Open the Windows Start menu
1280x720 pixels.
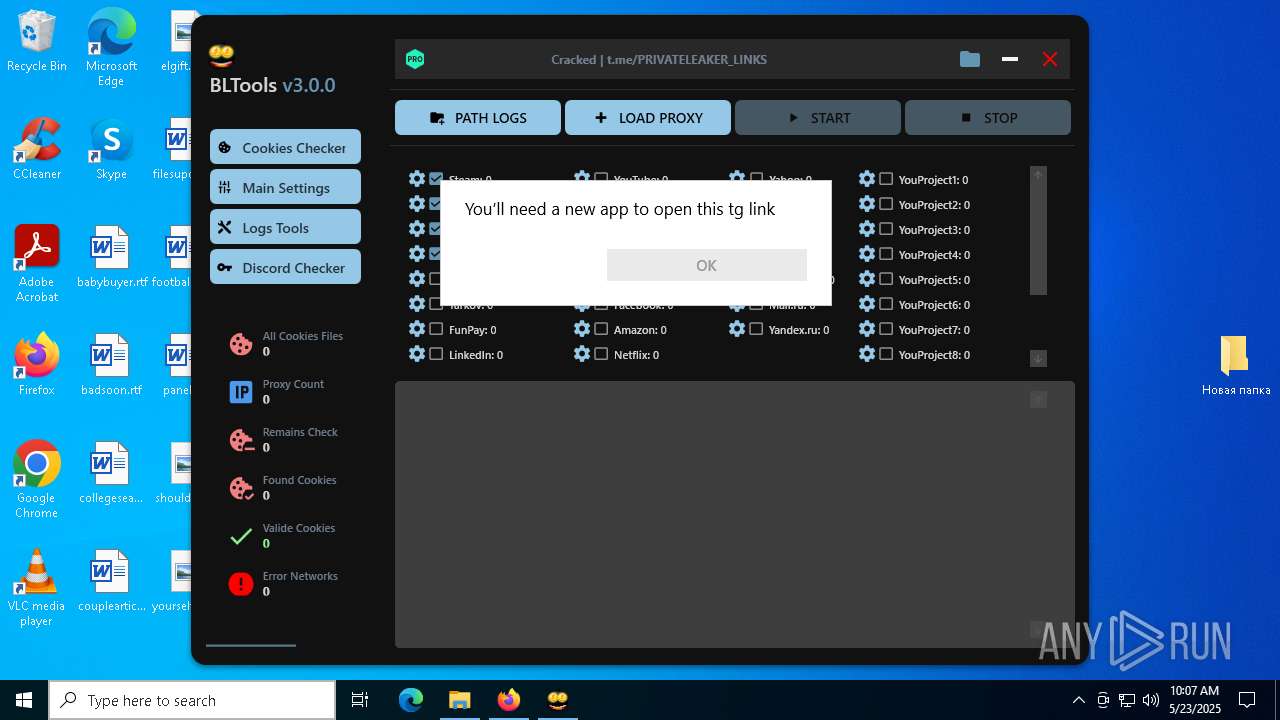24,700
